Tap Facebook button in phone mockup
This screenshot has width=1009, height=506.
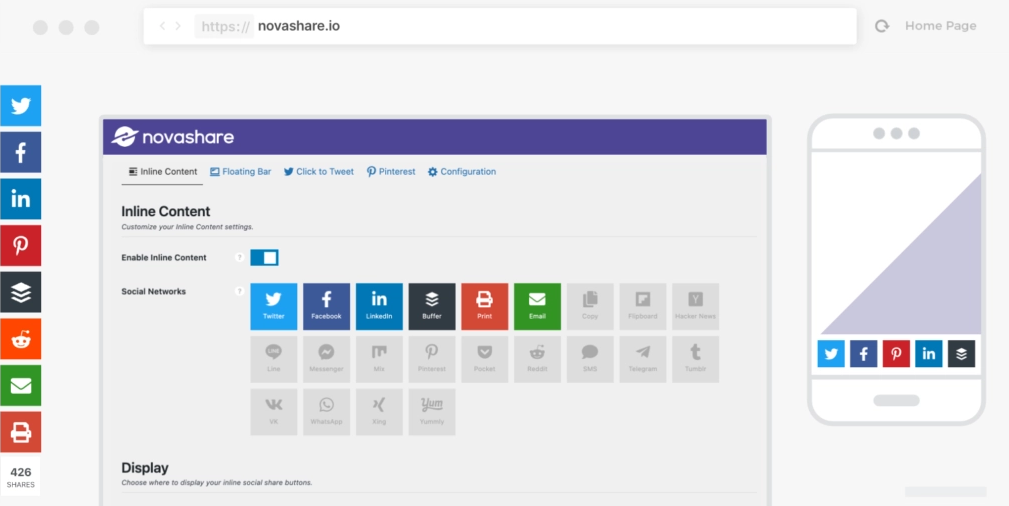(x=864, y=353)
